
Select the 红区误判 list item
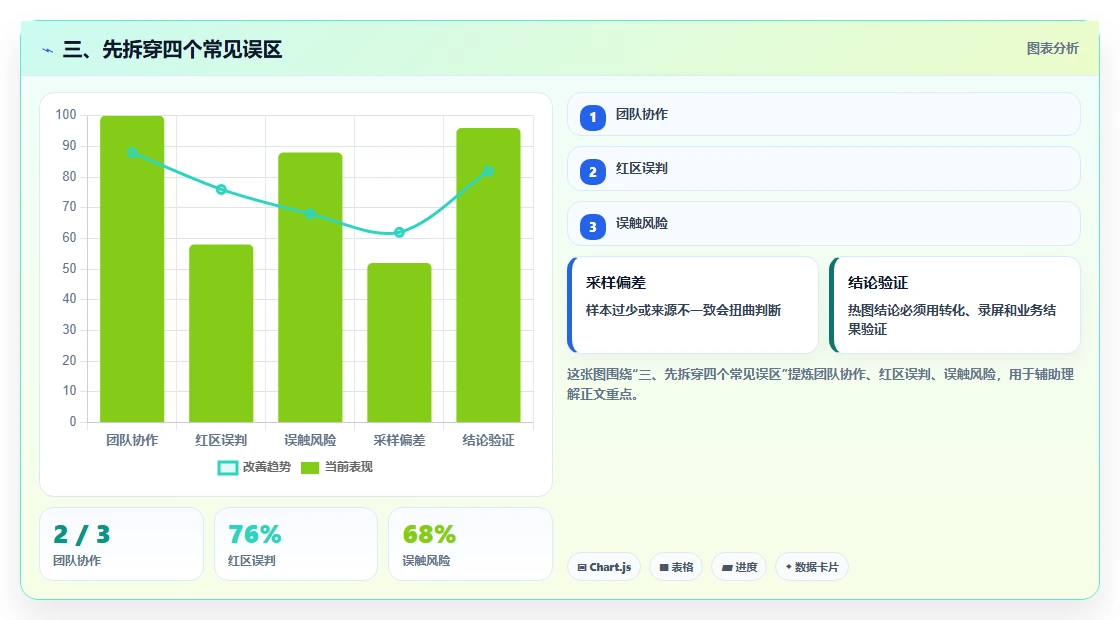click(x=823, y=169)
